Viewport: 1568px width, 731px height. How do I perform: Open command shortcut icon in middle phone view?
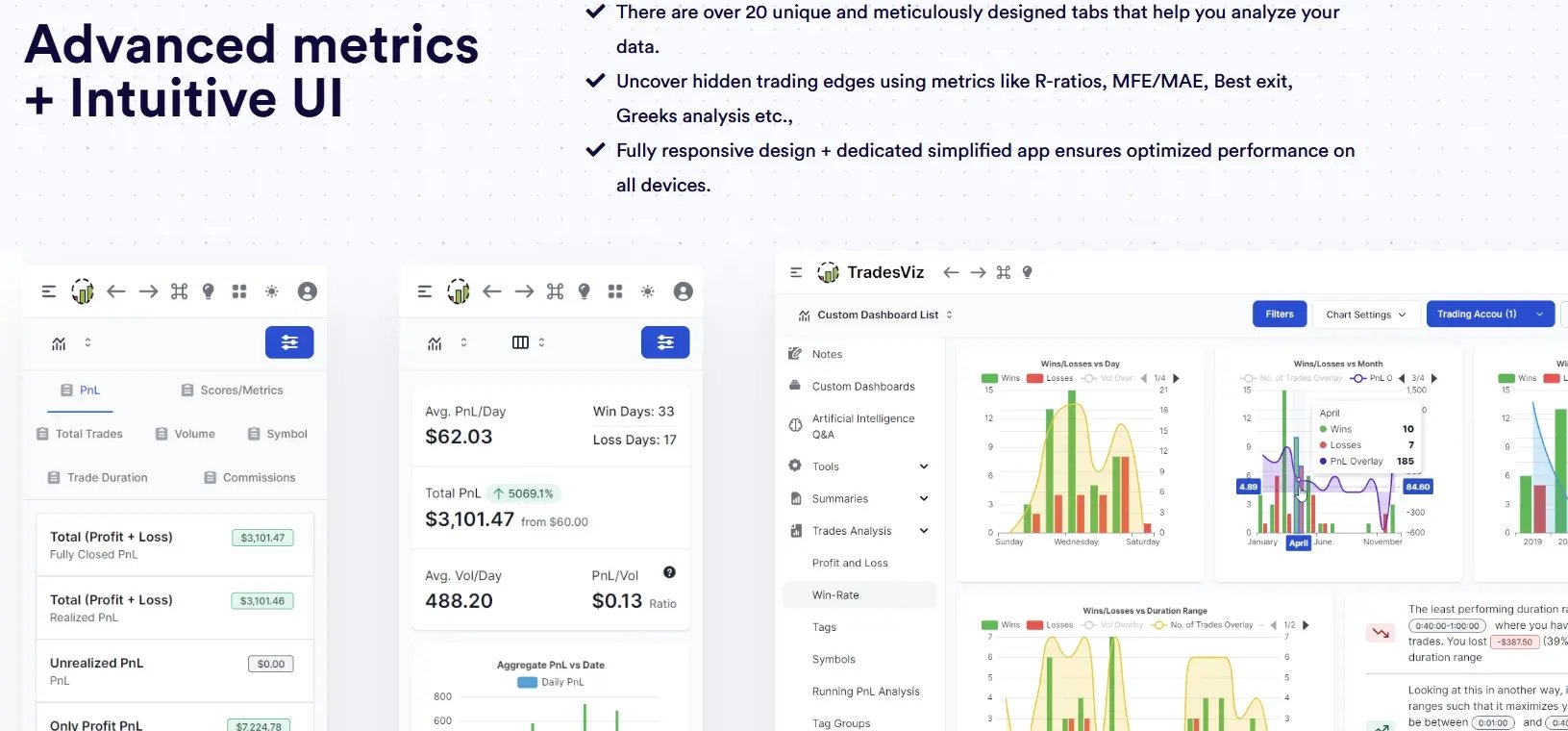point(555,291)
